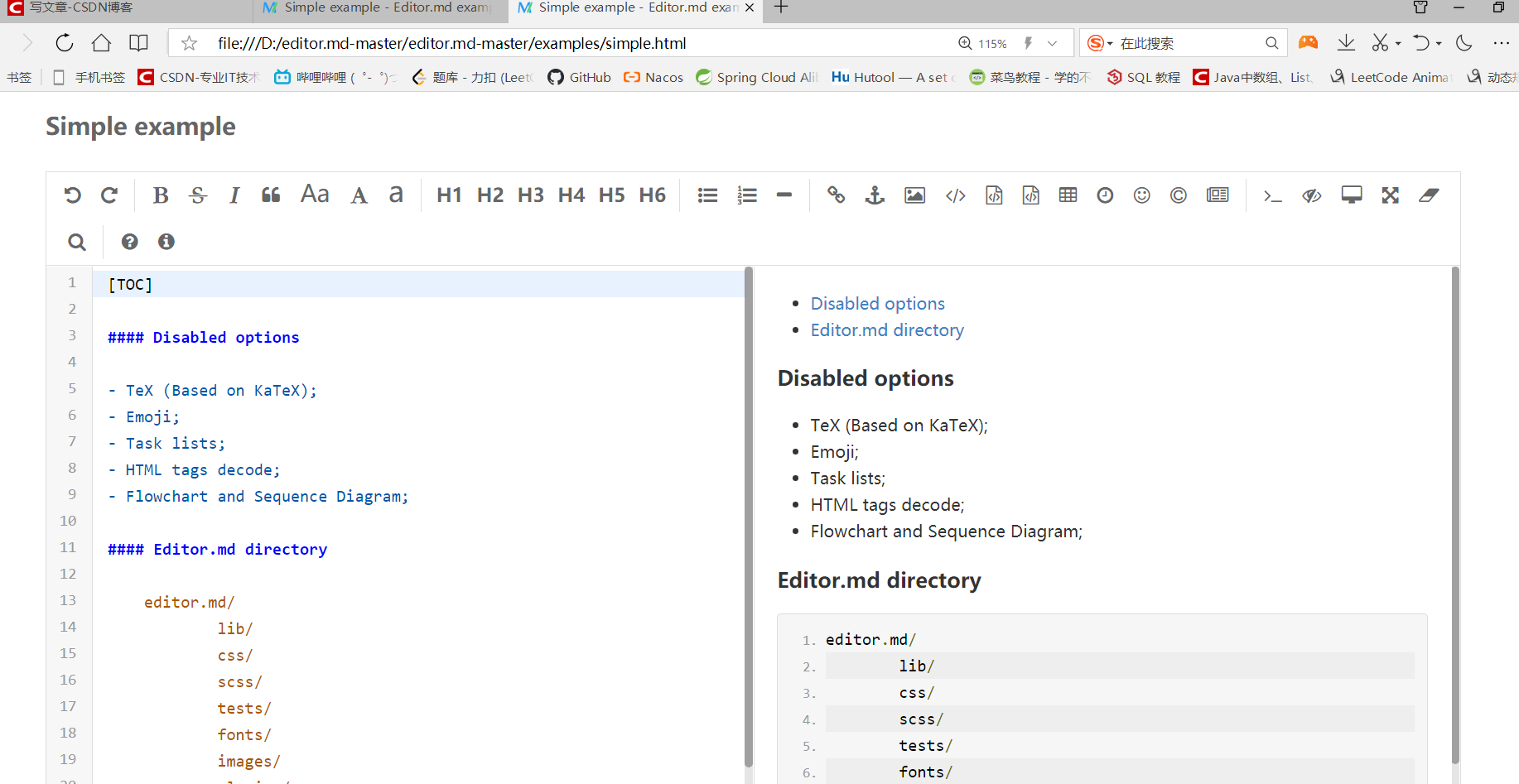Insert a table

[x=1068, y=195]
